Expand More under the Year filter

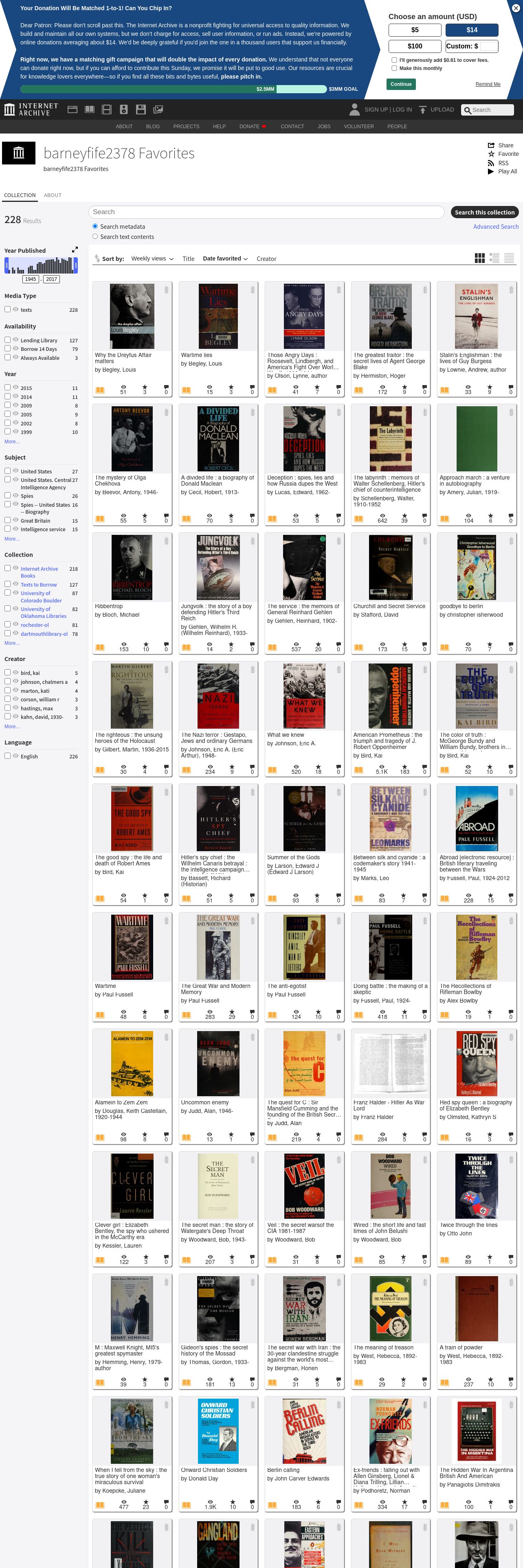tap(11, 441)
